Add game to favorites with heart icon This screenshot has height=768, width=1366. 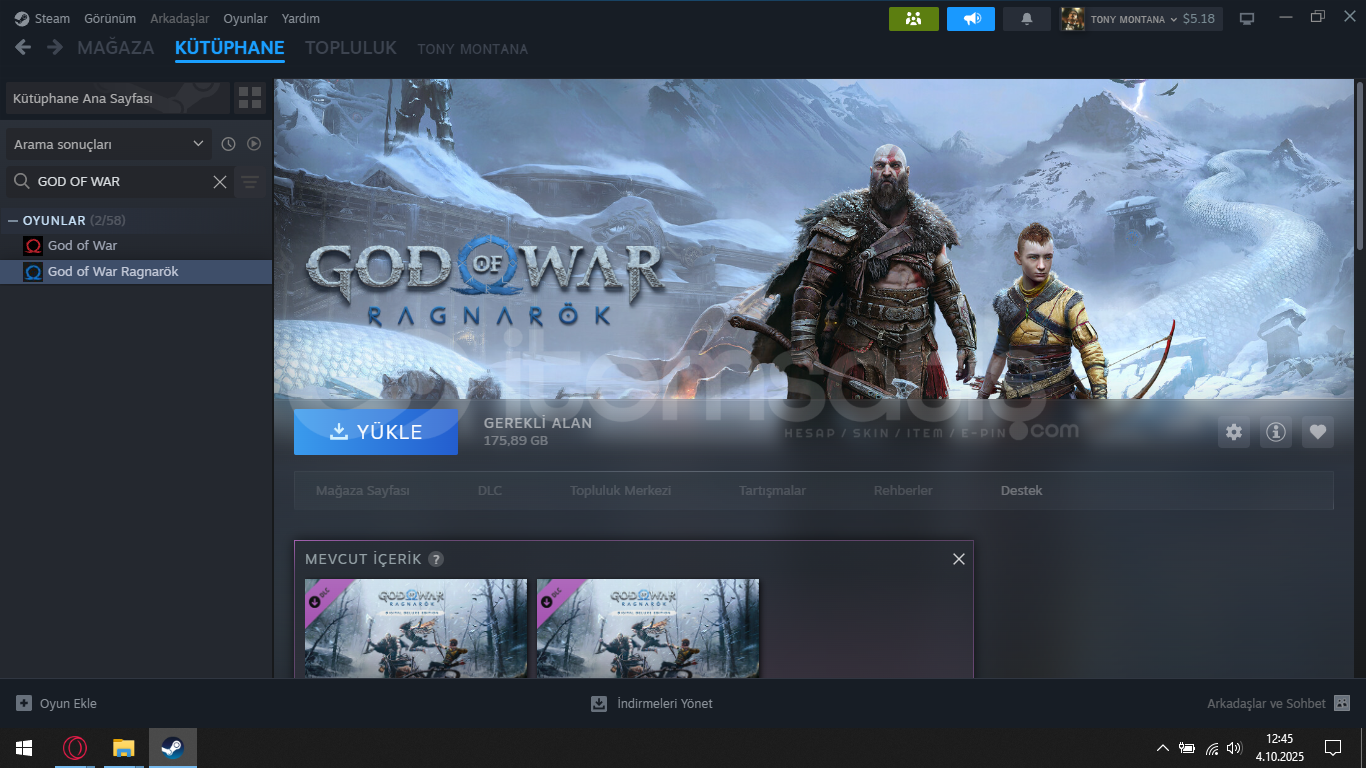click(1318, 432)
